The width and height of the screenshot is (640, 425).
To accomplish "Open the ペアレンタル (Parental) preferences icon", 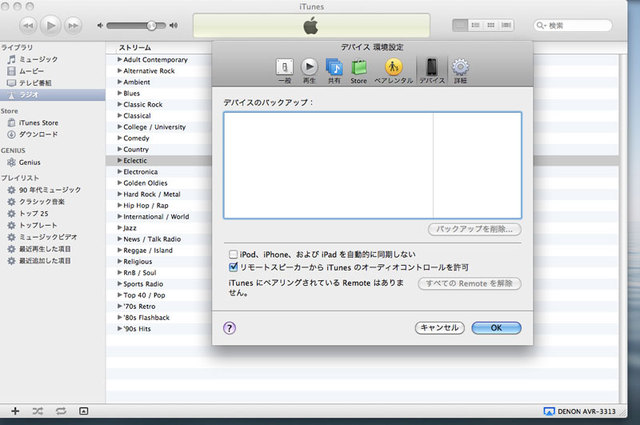I will [x=393, y=69].
